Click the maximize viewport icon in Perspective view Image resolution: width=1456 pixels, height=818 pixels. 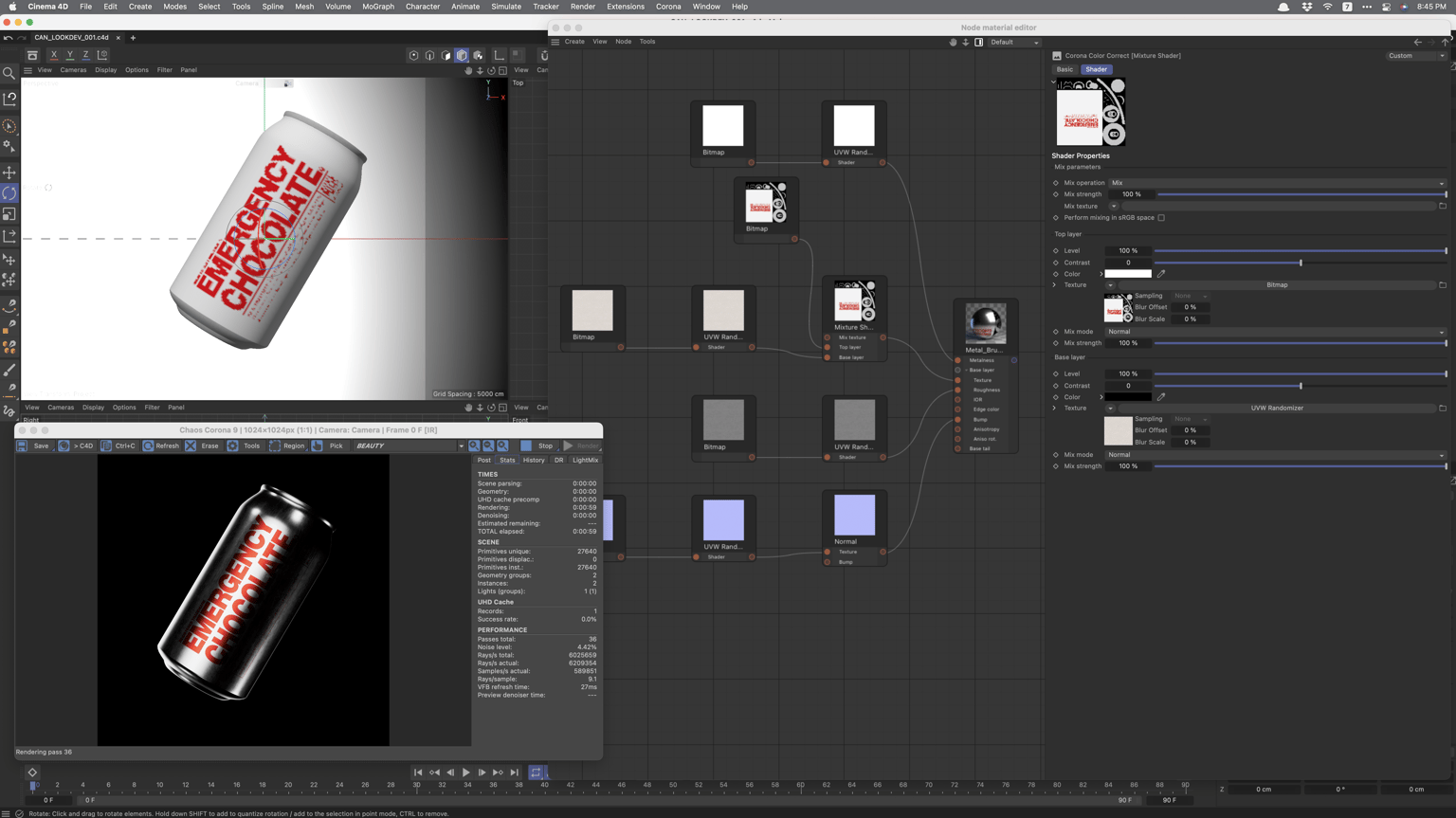(502, 70)
